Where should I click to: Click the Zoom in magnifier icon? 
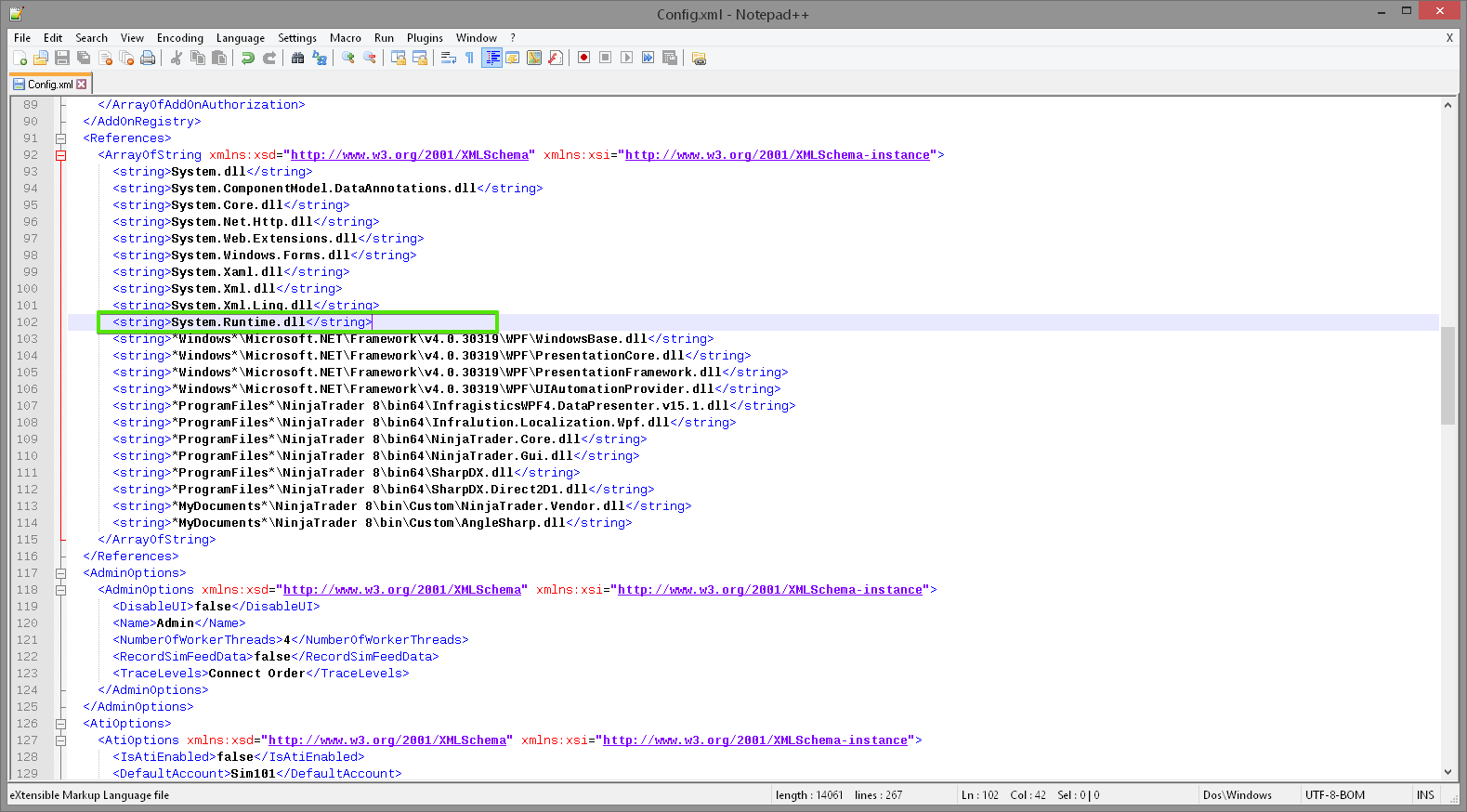point(348,58)
